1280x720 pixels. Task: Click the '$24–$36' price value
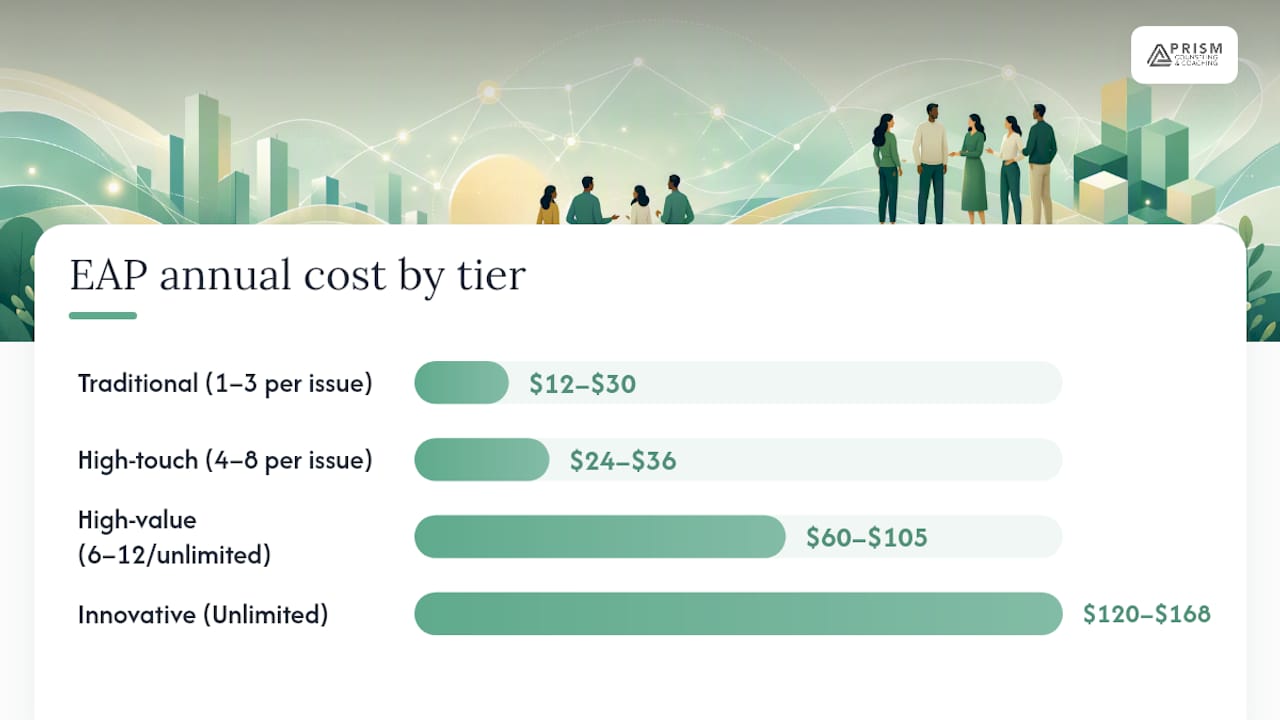[623, 461]
